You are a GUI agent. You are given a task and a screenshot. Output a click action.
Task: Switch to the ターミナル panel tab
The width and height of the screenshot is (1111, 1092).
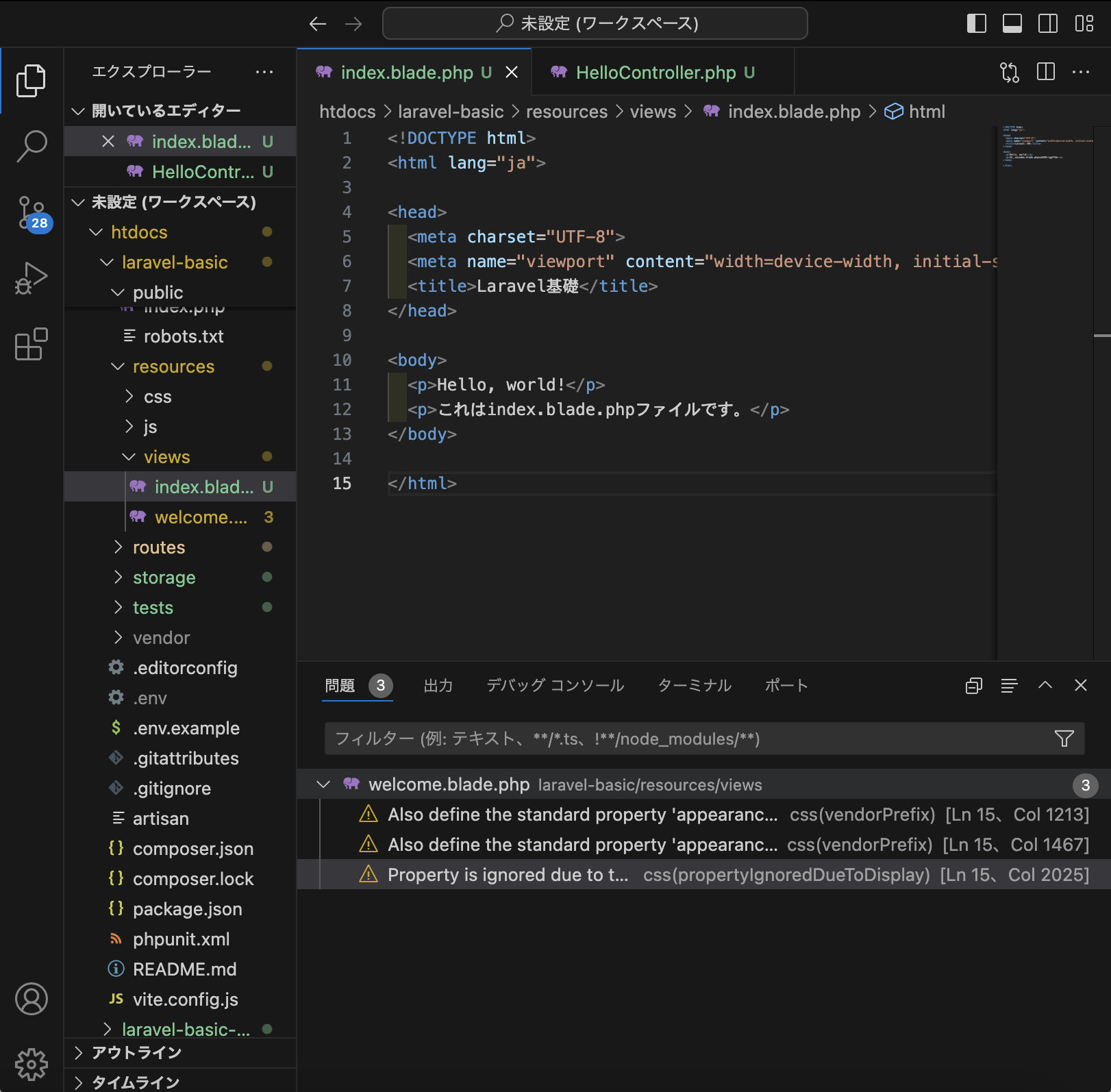pyautogui.click(x=694, y=686)
